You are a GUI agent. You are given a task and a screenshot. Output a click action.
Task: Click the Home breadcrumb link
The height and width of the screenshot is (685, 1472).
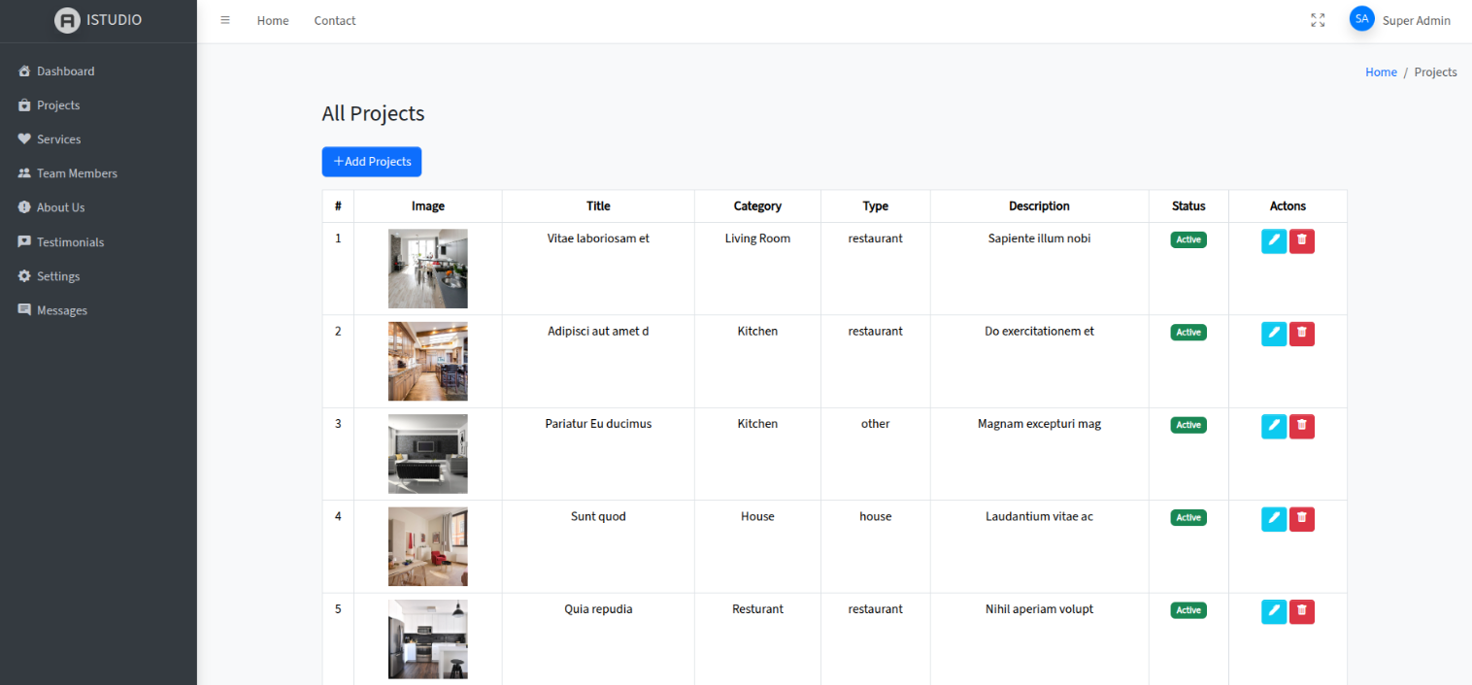1380,72
